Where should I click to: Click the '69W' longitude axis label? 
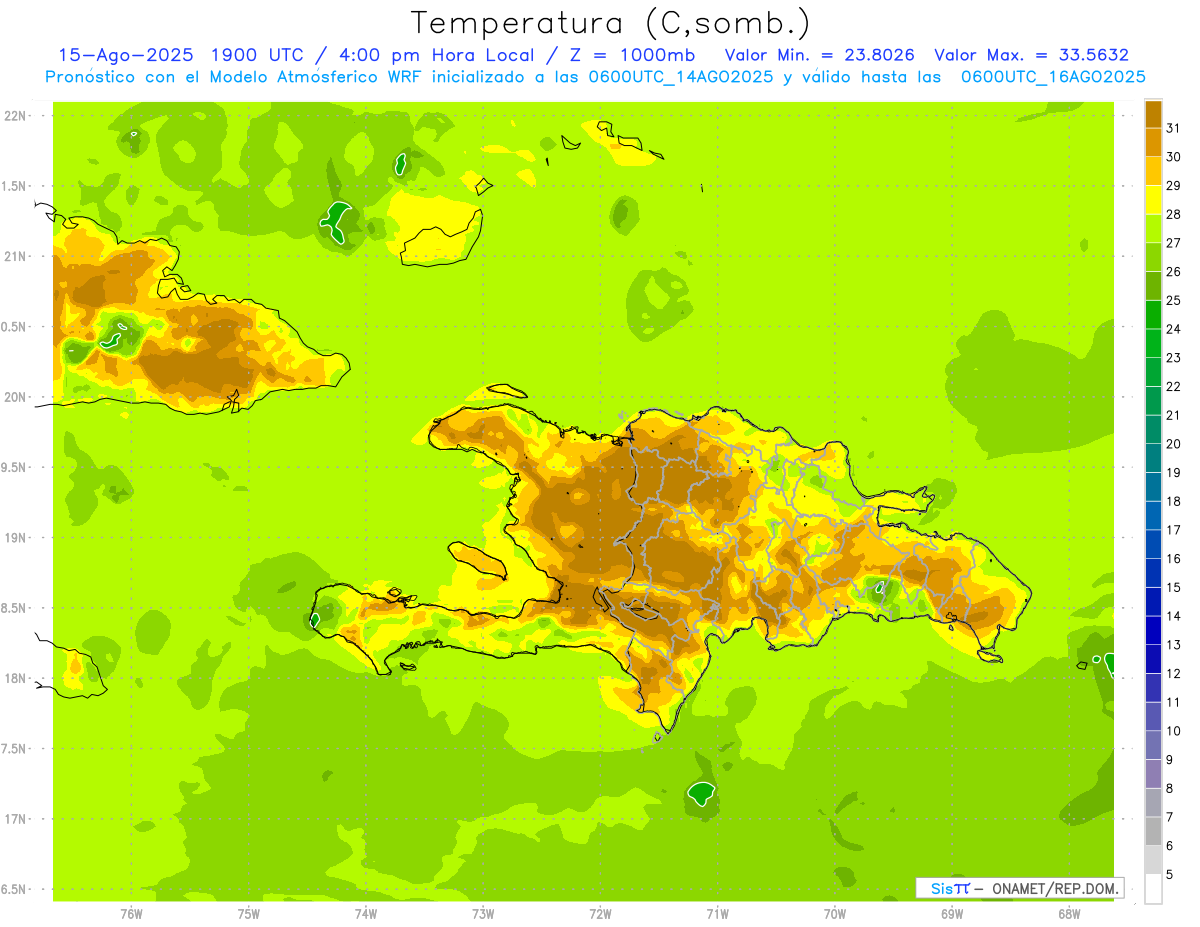pyautogui.click(x=952, y=913)
